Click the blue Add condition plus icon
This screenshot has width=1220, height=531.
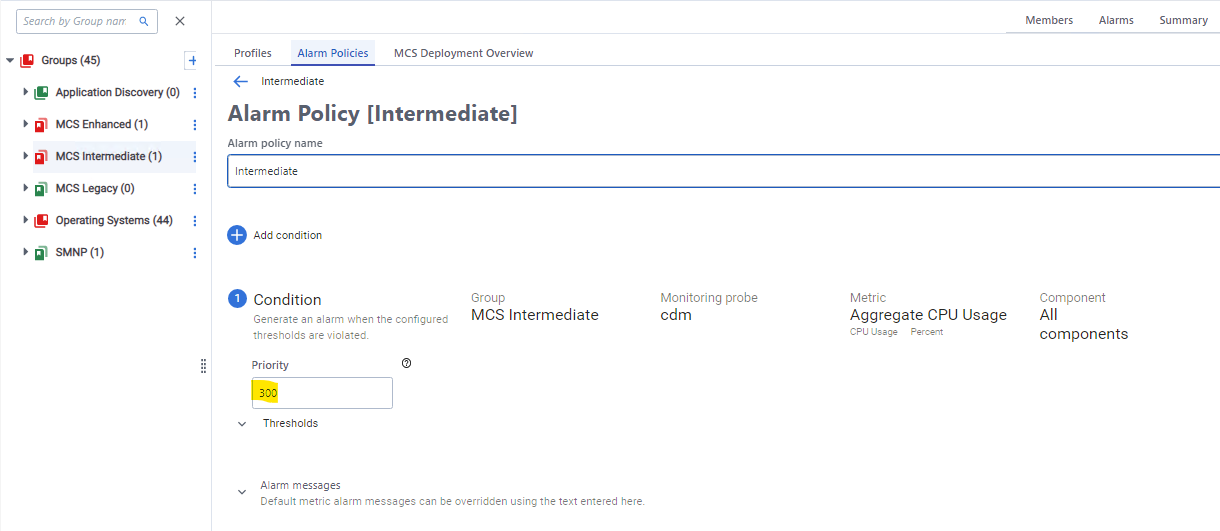point(237,235)
